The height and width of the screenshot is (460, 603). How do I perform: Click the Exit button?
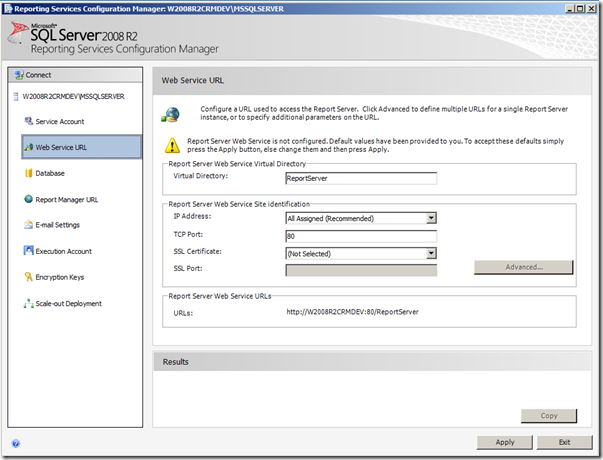pos(565,442)
